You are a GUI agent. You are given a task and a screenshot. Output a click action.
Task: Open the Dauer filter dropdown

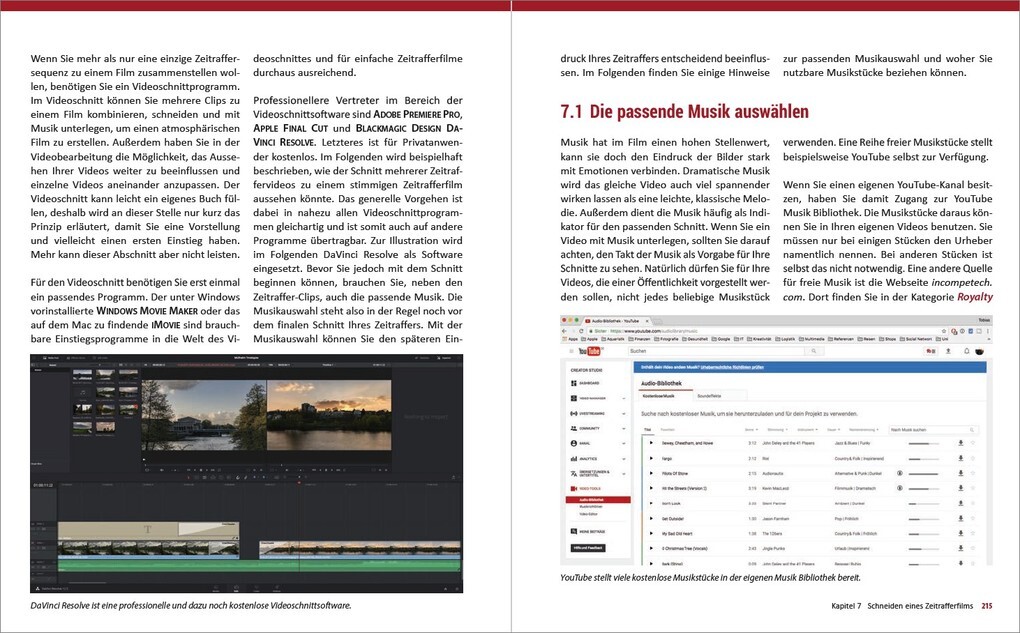tap(833, 429)
